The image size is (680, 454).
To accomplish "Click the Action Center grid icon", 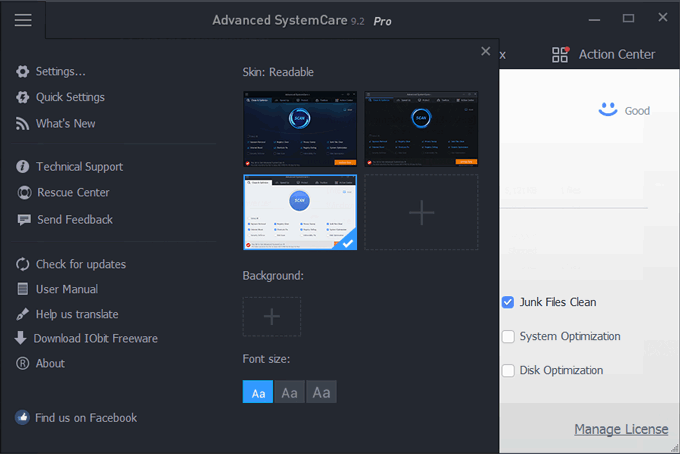I will click(560, 55).
